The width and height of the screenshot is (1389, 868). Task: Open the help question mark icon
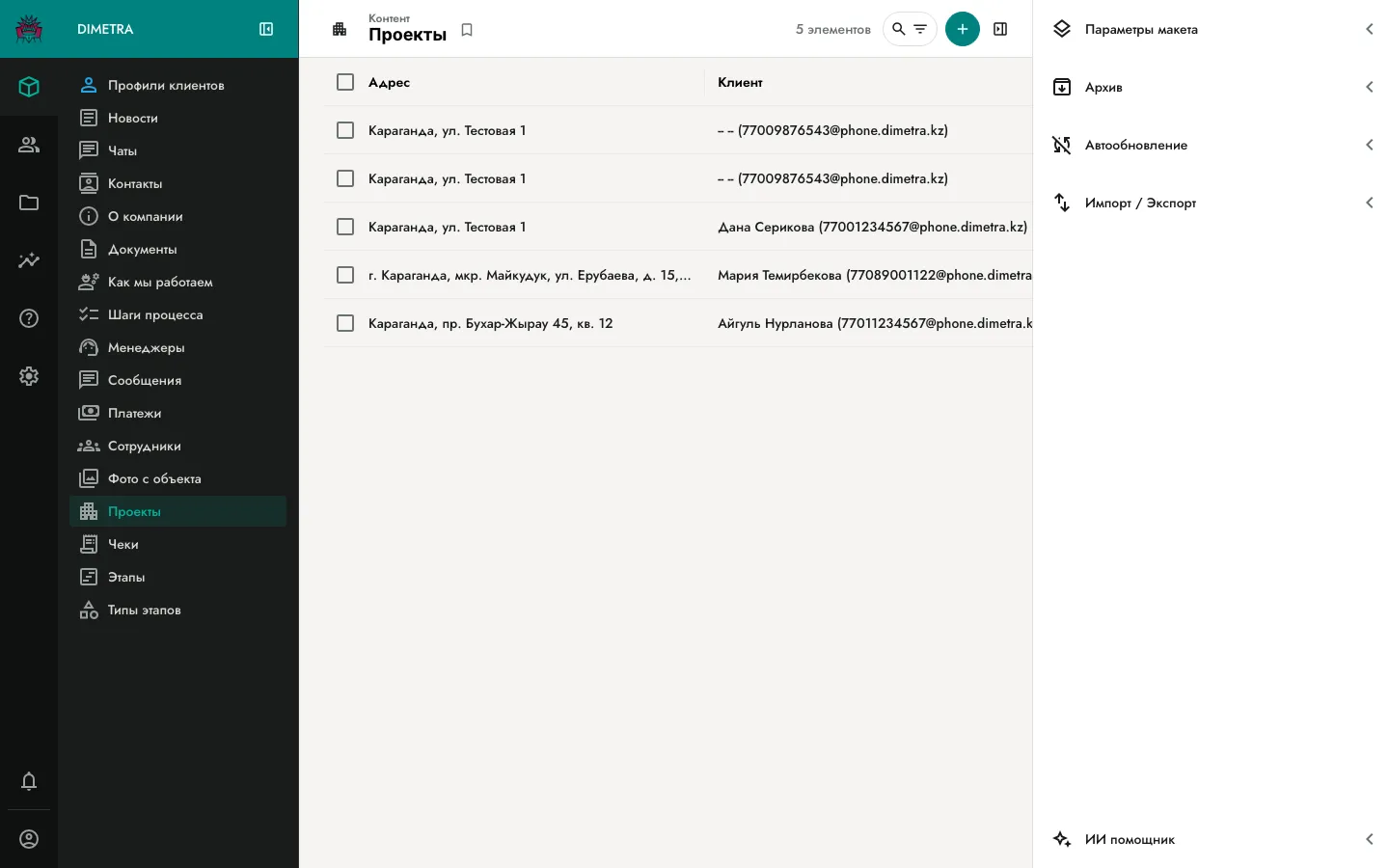point(29,318)
